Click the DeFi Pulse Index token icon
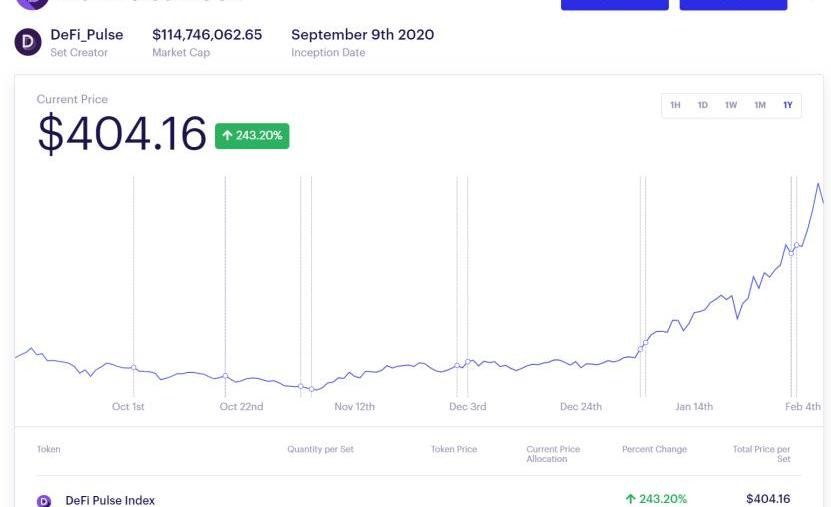 tap(43, 501)
